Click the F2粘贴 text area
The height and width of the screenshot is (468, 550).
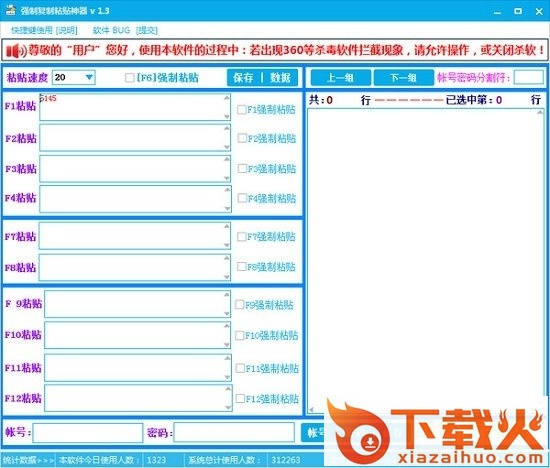(x=135, y=138)
